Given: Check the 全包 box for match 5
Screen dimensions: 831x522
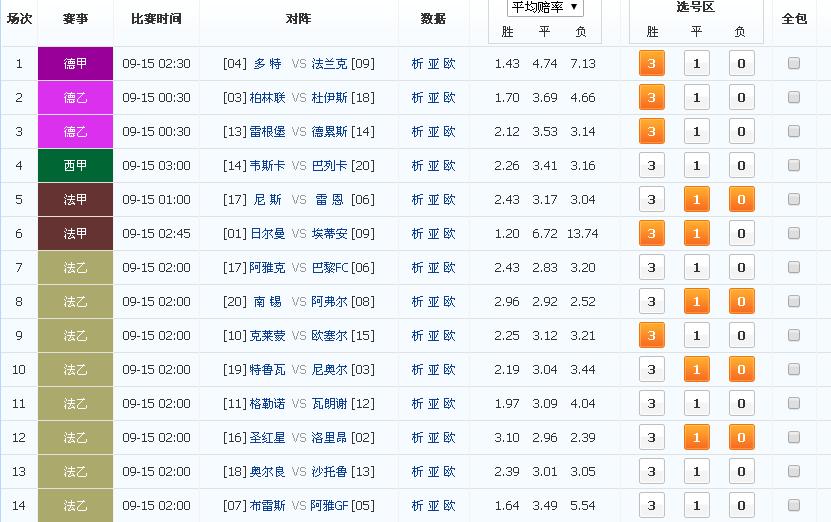Looking at the screenshot, I should (x=793, y=199).
